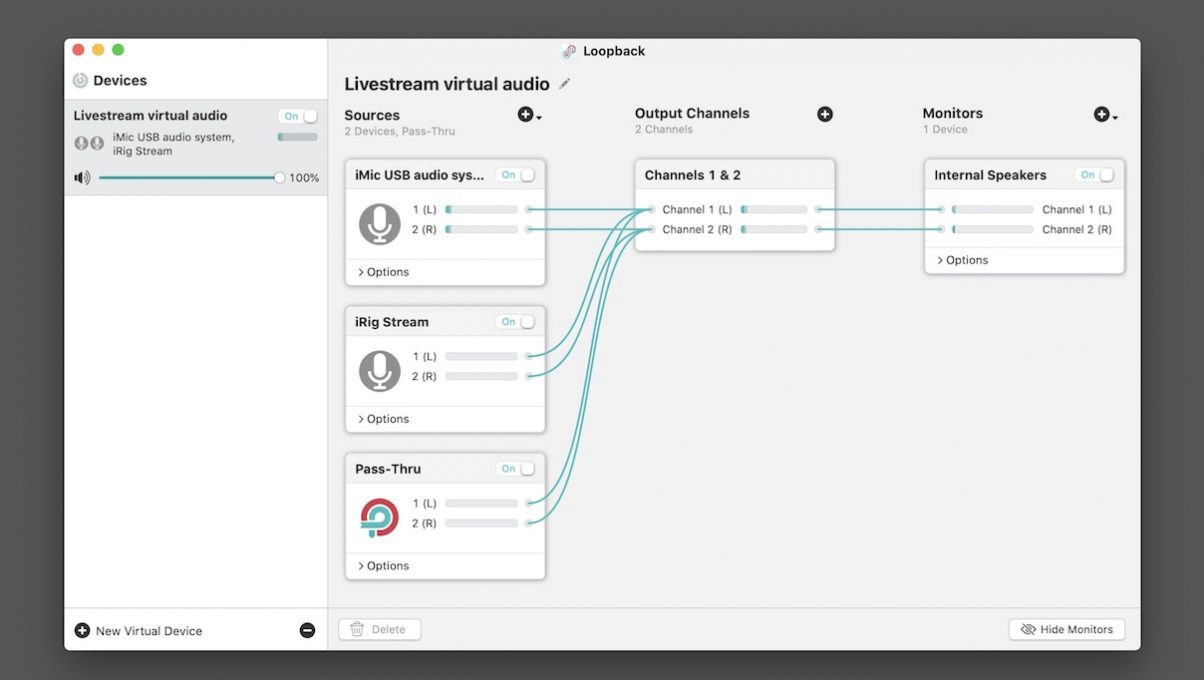Click Internal Speakers Channel 2 (R) input connector
1204x680 pixels.
tap(941, 230)
